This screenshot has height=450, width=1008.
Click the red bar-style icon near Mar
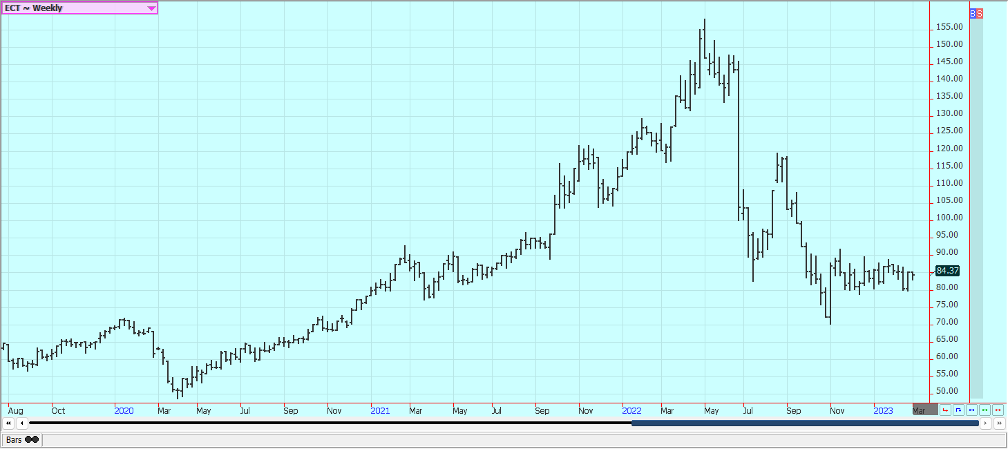(x=946, y=410)
